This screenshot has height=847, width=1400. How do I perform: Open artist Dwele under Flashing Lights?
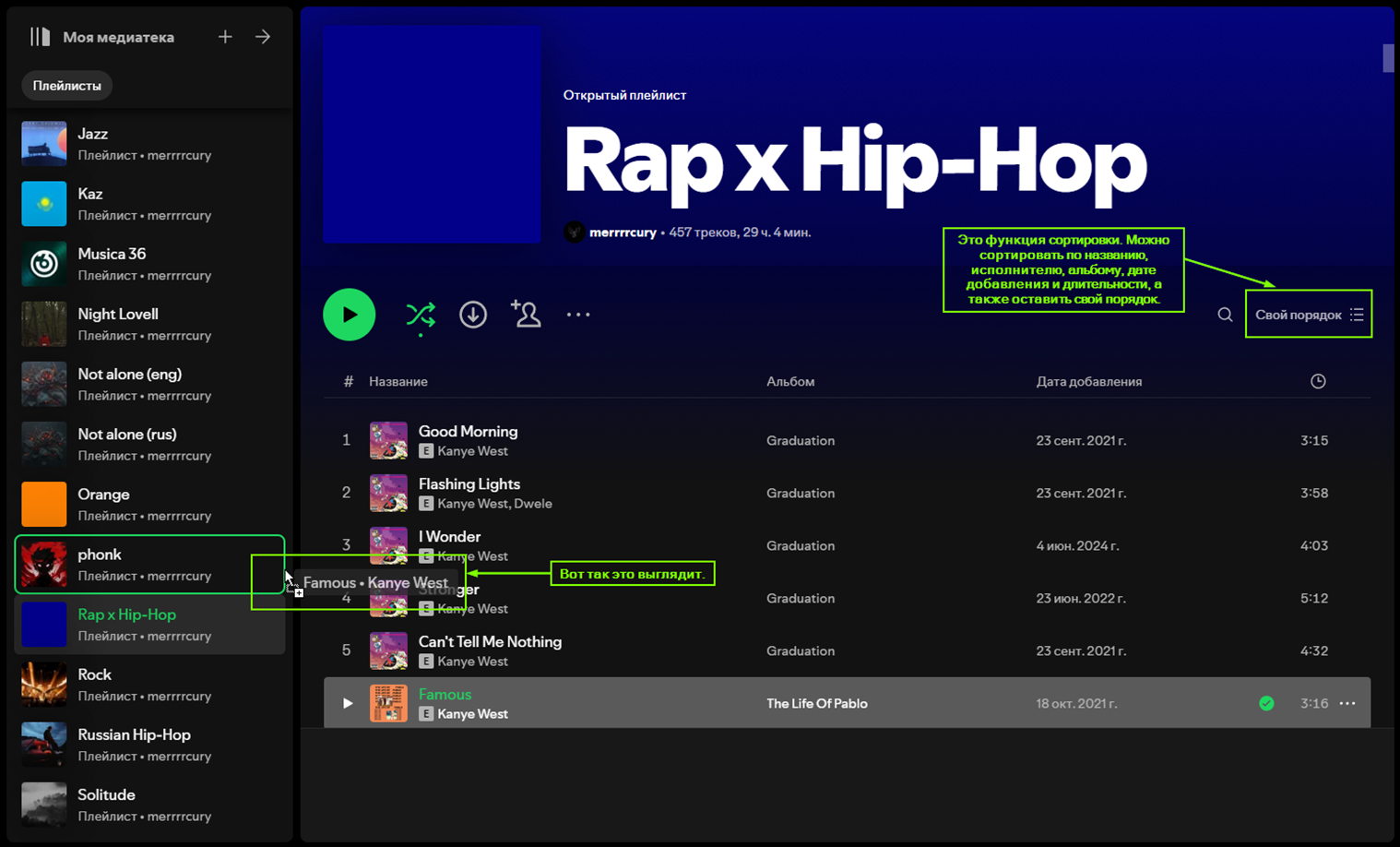tap(533, 504)
